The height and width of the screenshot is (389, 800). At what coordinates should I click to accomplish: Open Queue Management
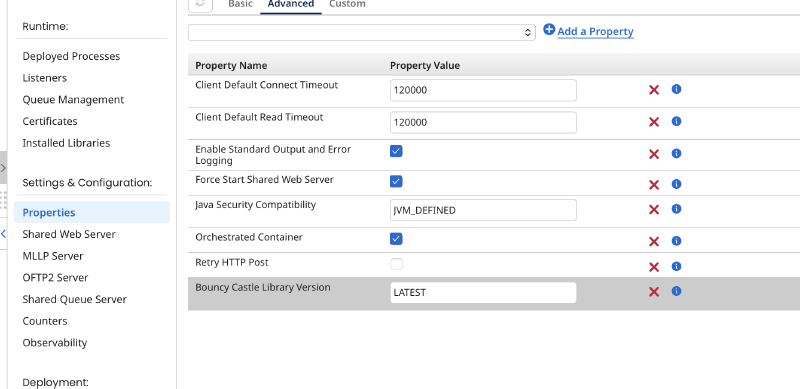73,100
